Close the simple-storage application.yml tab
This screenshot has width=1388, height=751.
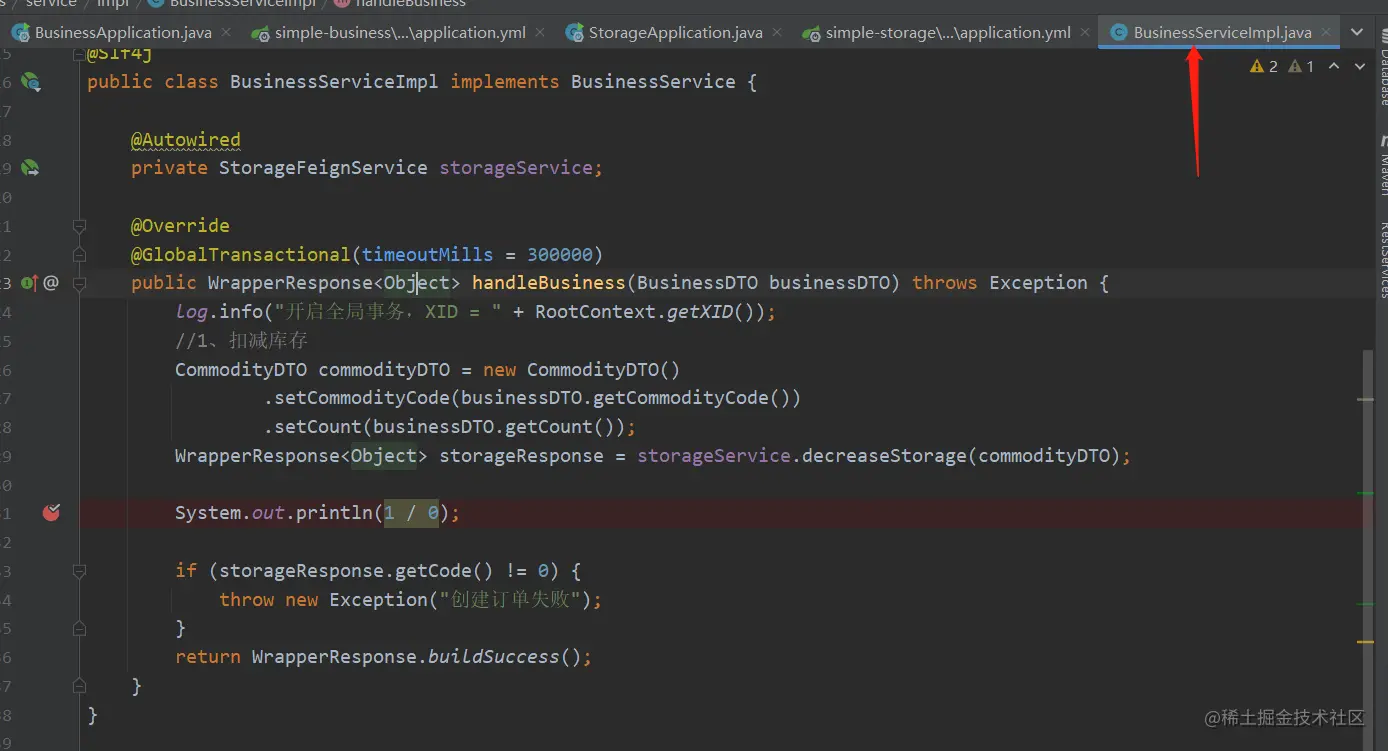pos(1086,32)
